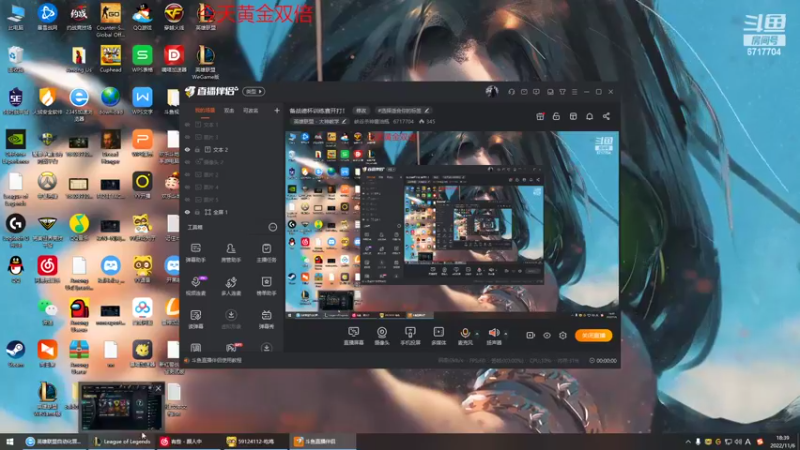800x450 pixels.
Task: Edit the tag selection pill
Action: pyautogui.click(x=403, y=111)
